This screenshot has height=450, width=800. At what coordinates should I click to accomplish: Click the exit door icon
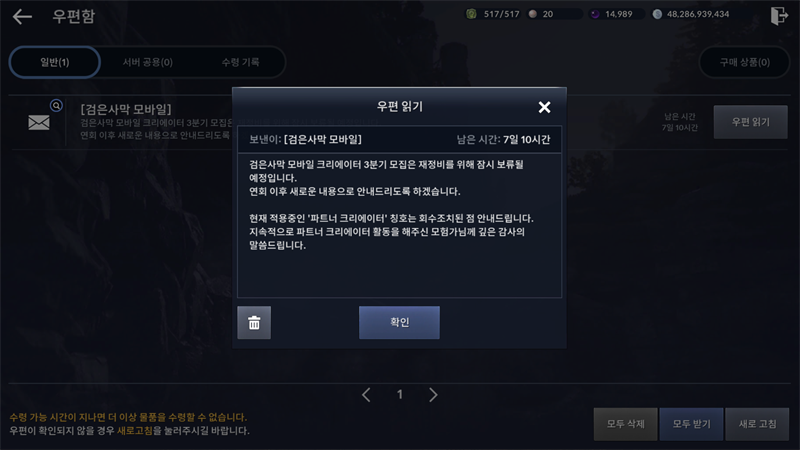pyautogui.click(x=779, y=15)
